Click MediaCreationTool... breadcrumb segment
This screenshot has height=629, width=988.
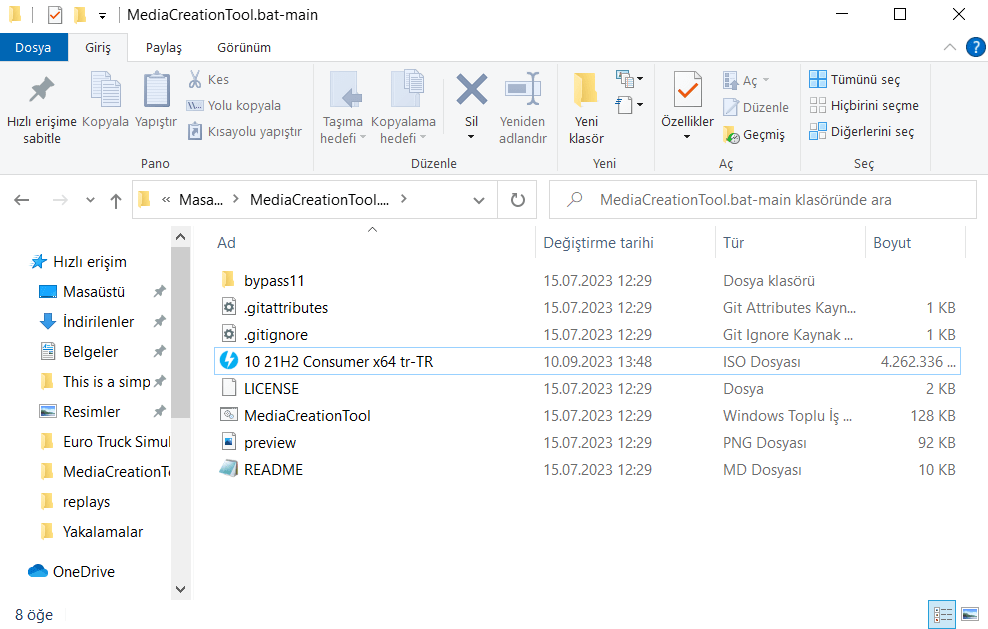point(319,200)
